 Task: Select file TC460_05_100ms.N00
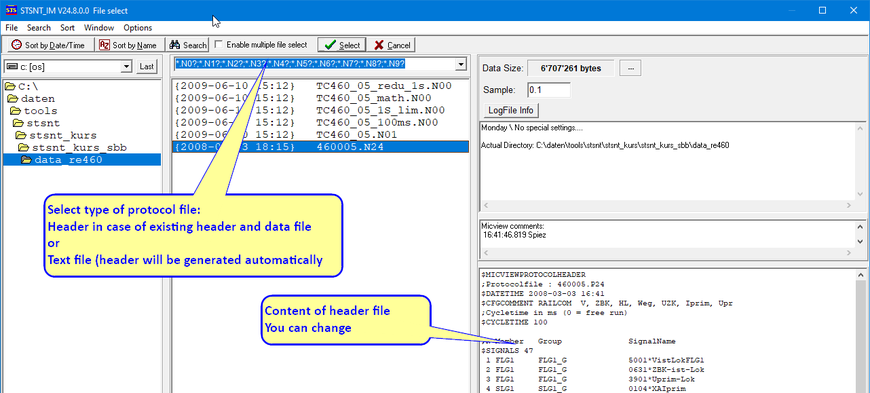[321, 123]
